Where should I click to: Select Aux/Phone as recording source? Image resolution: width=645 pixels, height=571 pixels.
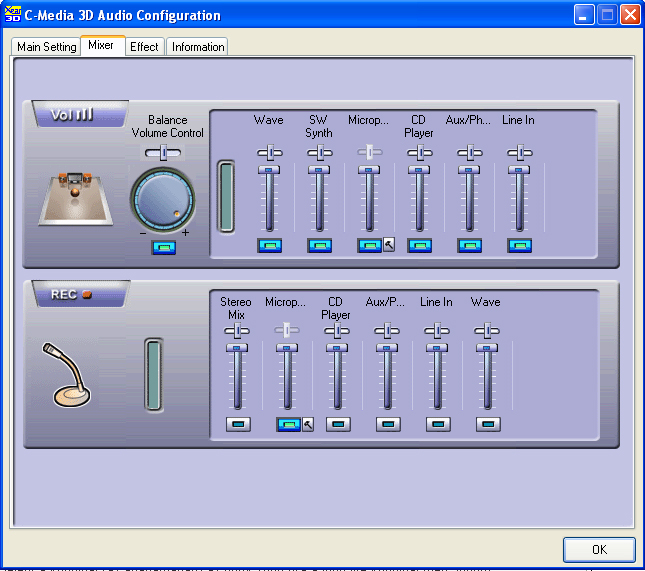coord(388,424)
